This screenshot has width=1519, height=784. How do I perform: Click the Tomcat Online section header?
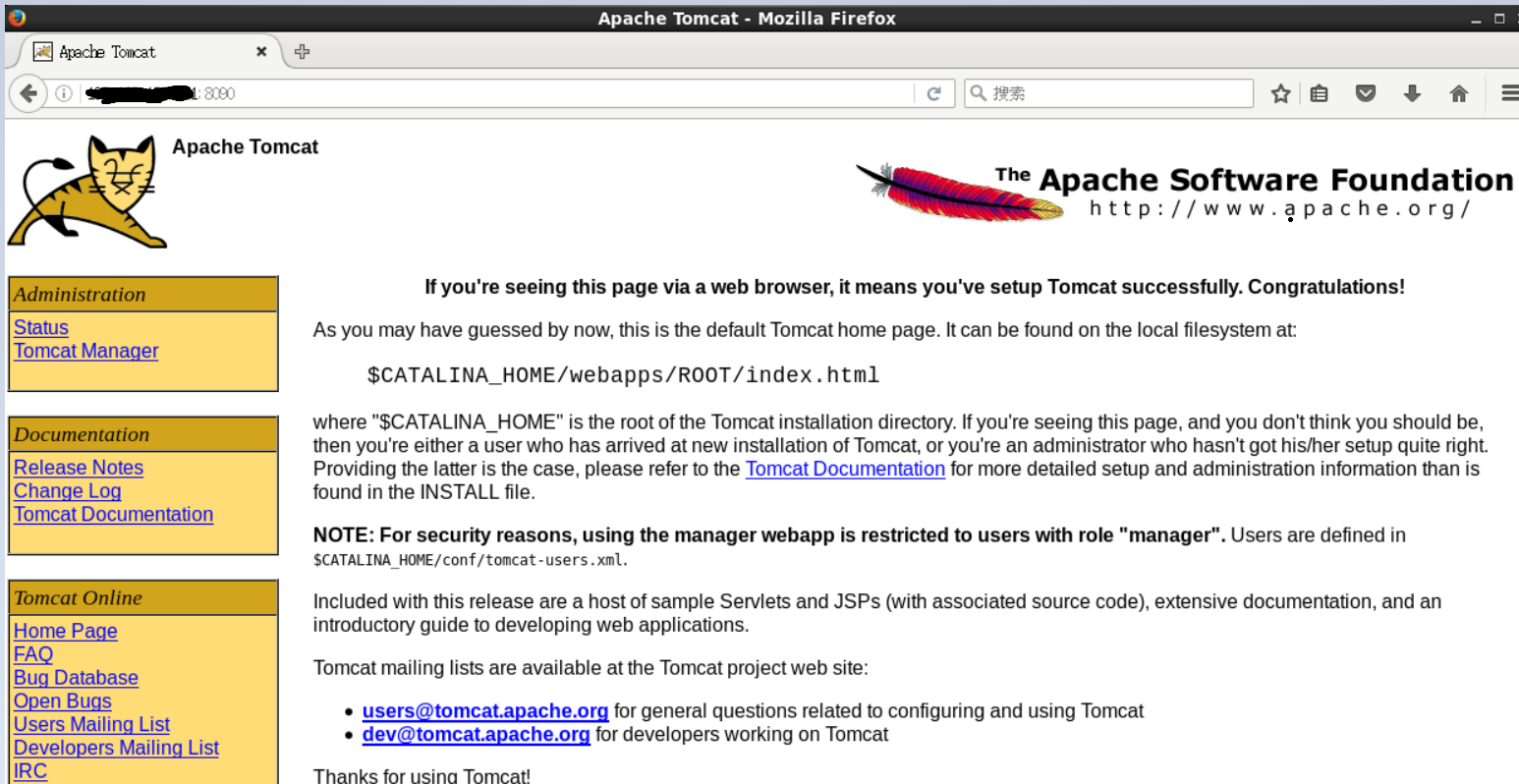pos(142,597)
